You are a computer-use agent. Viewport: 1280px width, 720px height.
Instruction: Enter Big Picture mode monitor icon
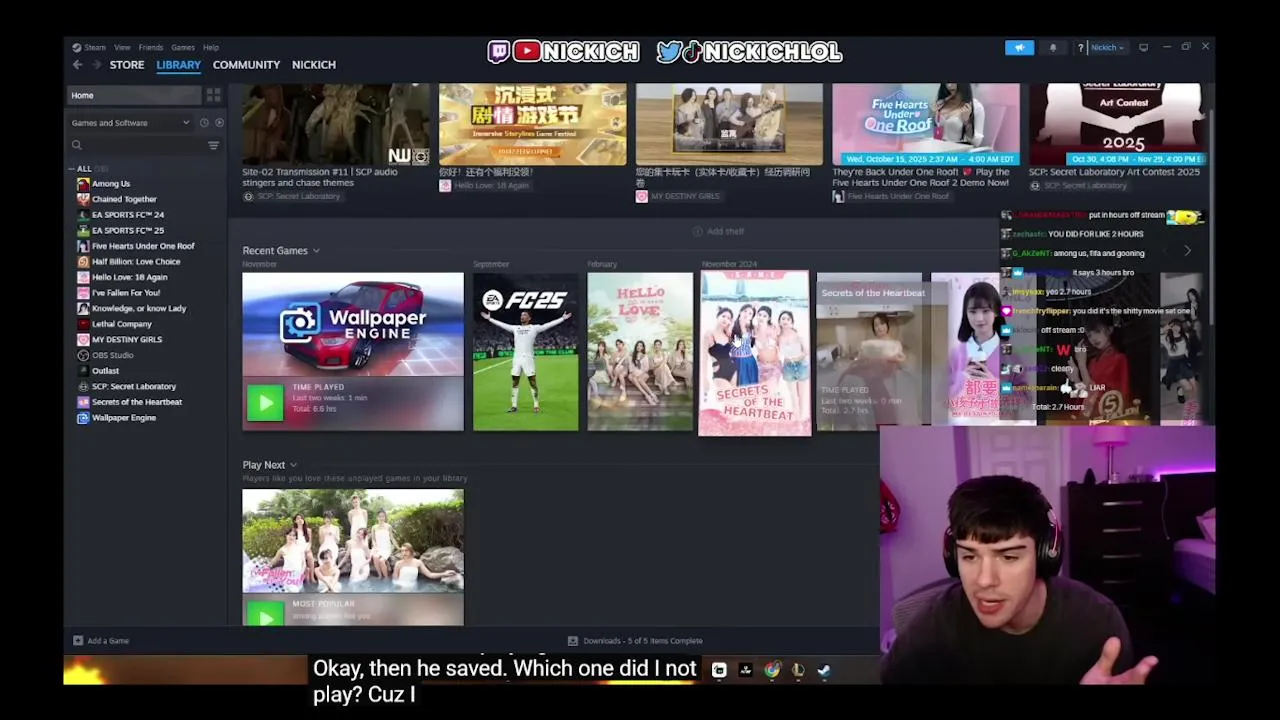point(1143,47)
